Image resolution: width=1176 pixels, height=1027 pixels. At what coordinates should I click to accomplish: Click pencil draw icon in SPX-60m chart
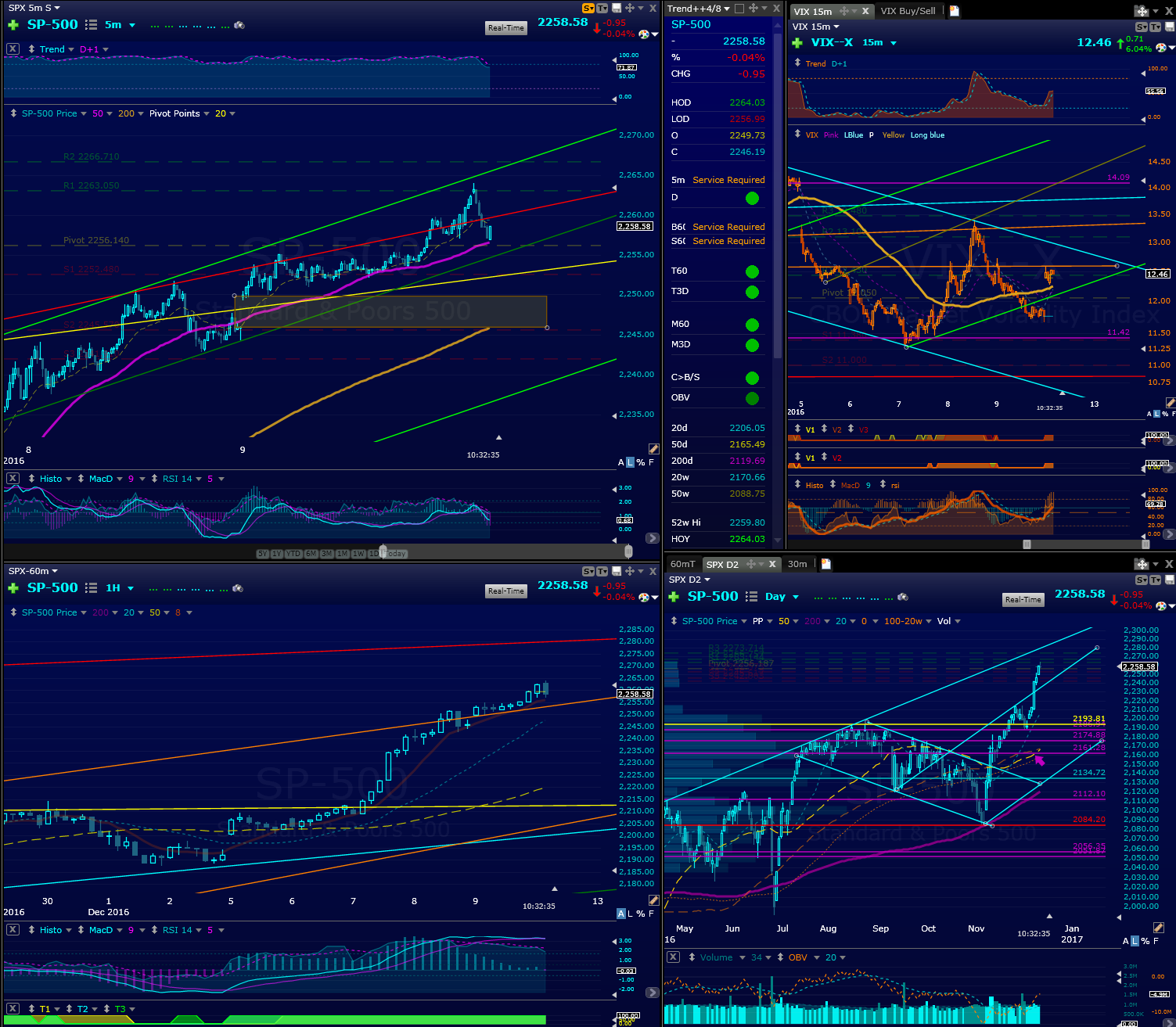[653, 900]
